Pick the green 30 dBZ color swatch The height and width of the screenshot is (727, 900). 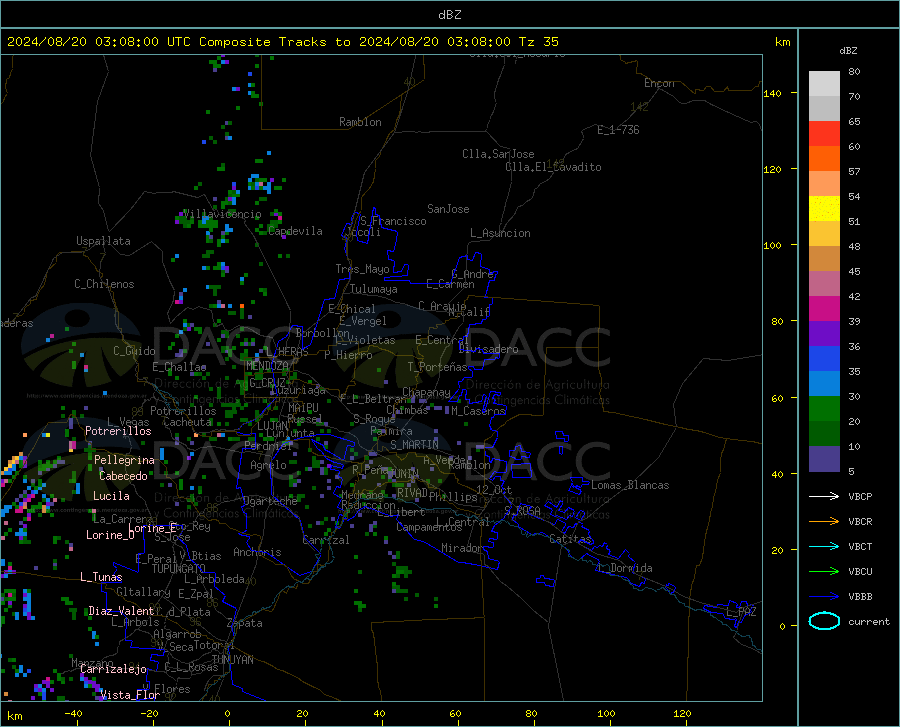coord(824,408)
